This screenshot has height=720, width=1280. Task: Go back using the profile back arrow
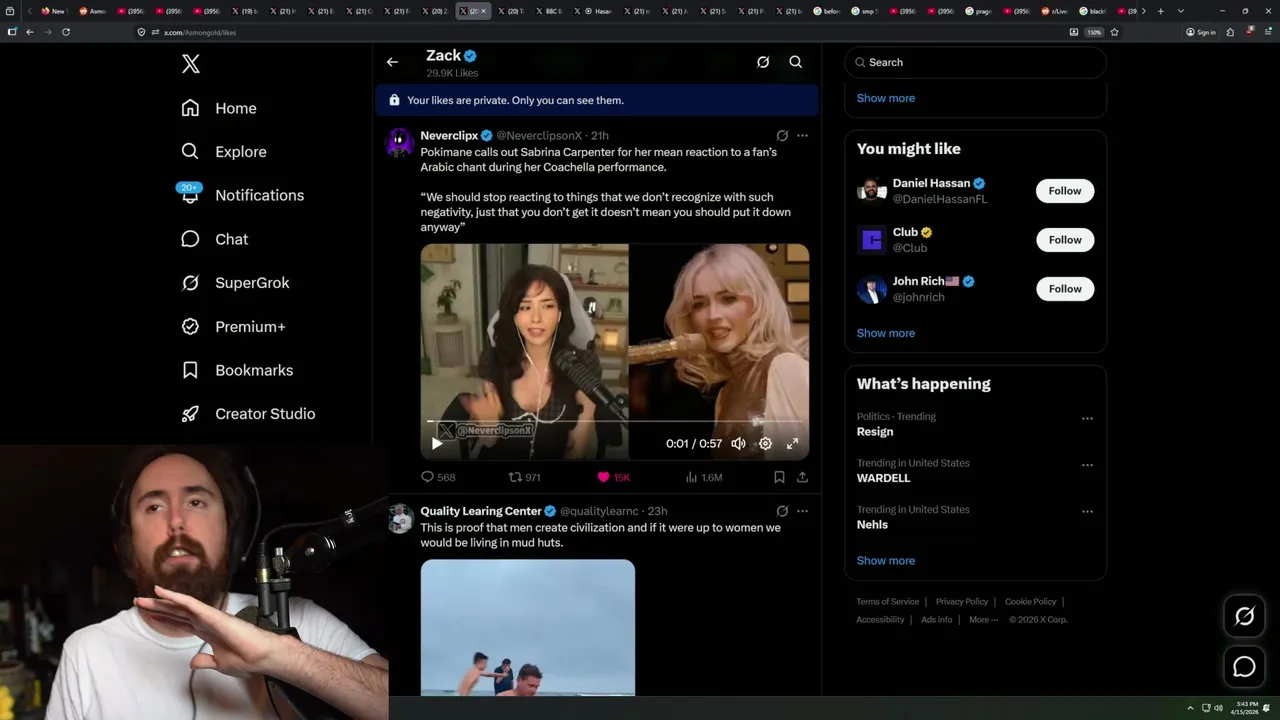(392, 62)
